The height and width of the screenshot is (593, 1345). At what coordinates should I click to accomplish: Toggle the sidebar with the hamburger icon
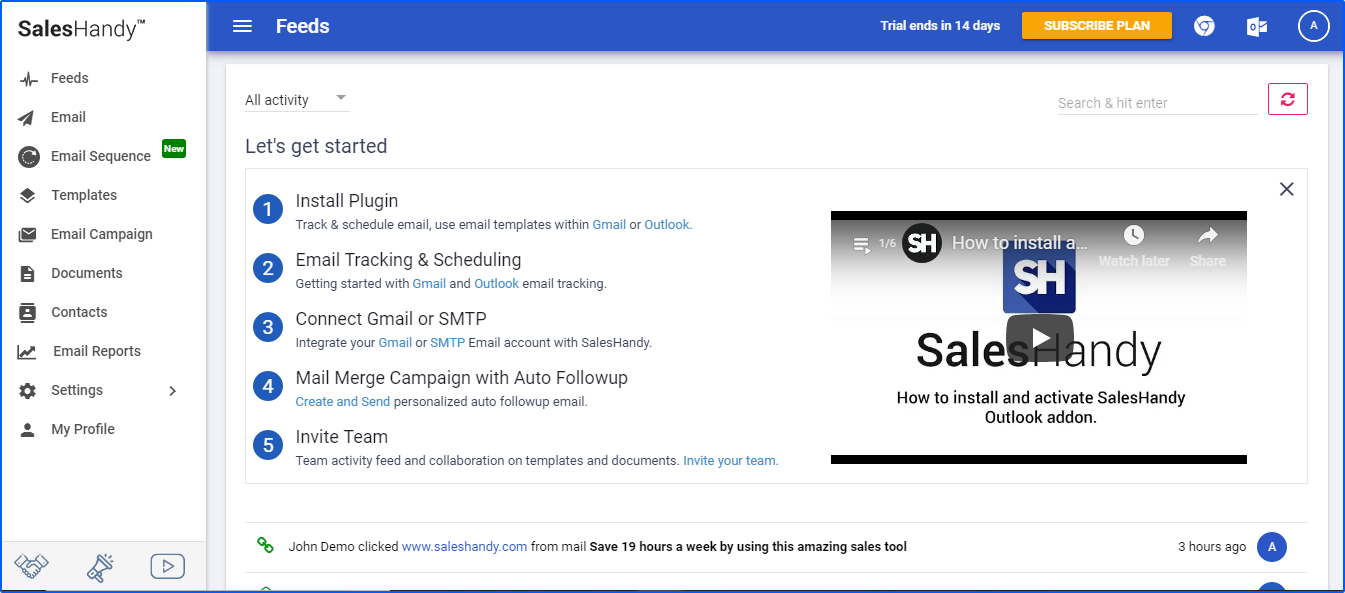tap(242, 26)
